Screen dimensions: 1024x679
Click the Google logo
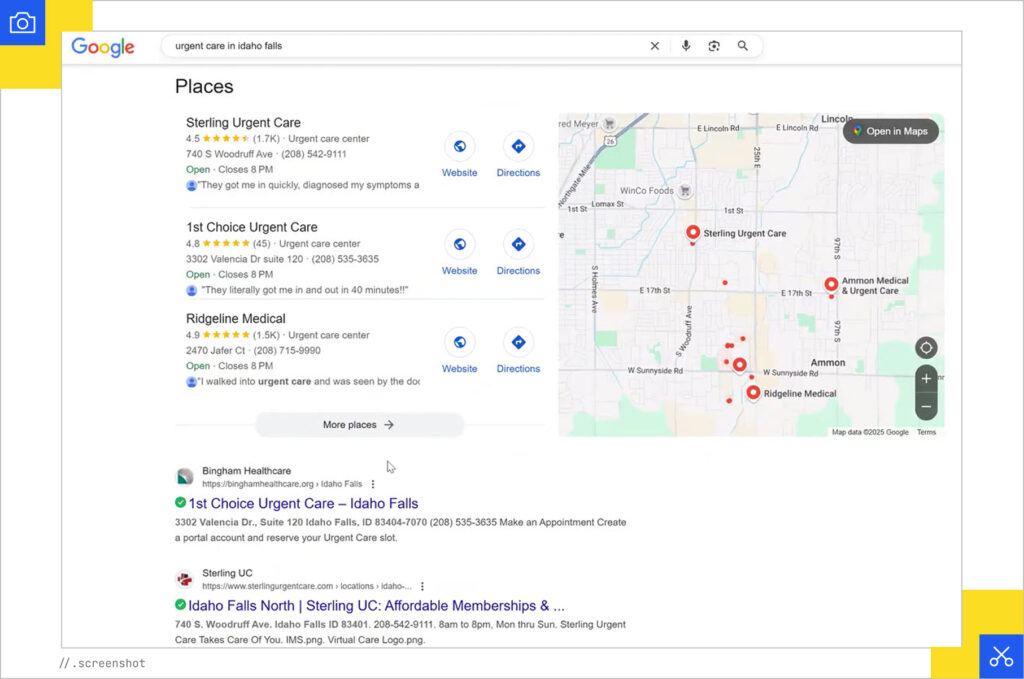tap(103, 46)
